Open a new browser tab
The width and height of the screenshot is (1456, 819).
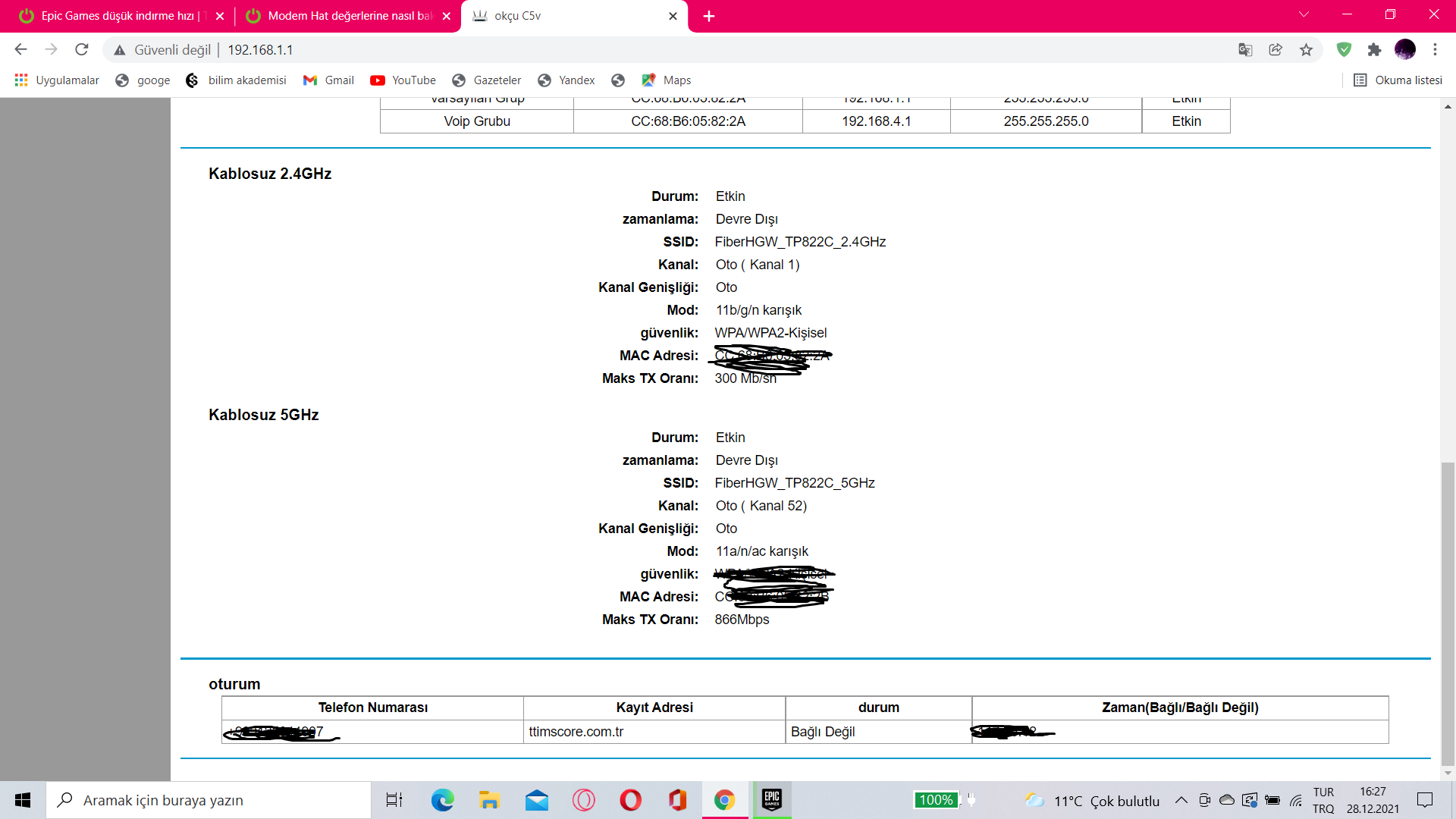[x=709, y=16]
